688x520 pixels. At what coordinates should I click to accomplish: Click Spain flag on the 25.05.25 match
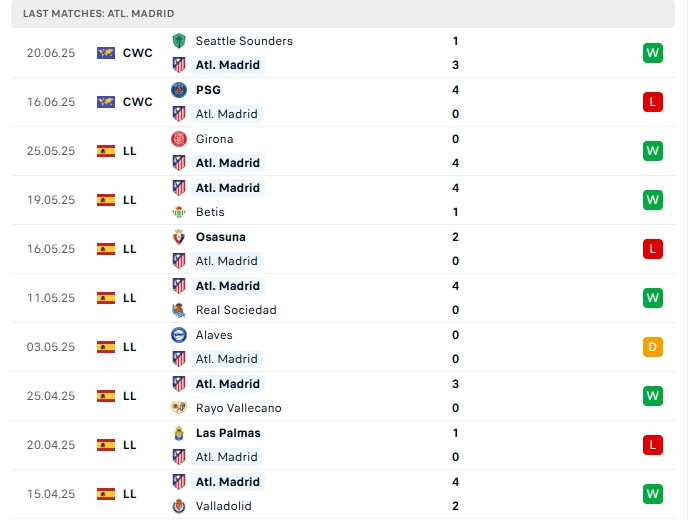tap(106, 151)
